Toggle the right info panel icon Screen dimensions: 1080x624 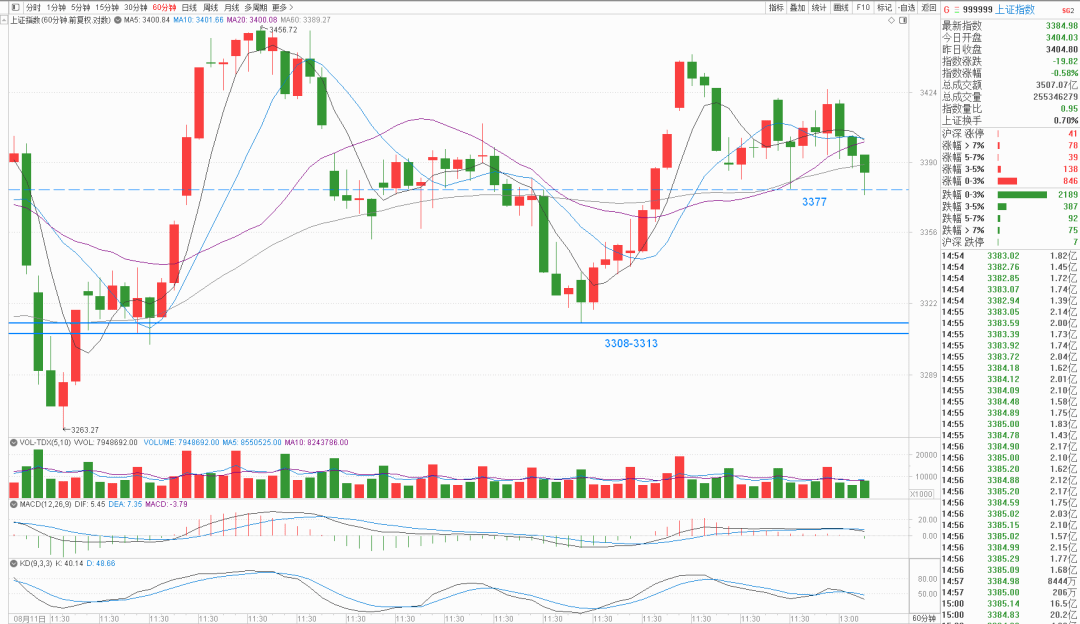903,20
